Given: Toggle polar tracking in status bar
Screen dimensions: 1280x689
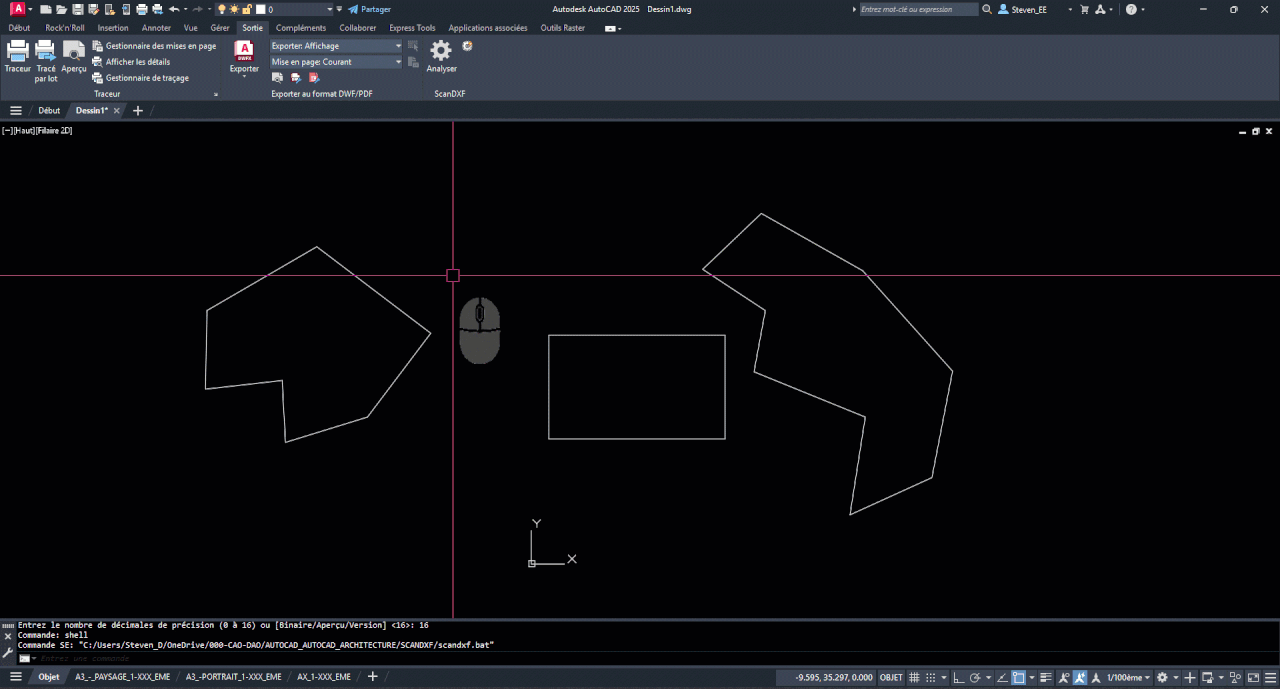Looking at the screenshot, I should point(975,678).
